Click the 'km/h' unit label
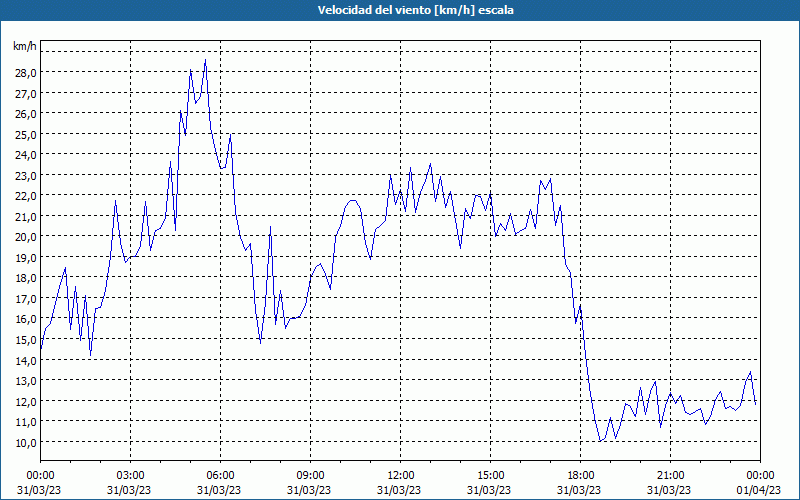The width and height of the screenshot is (800, 500). pyautogui.click(x=25, y=46)
